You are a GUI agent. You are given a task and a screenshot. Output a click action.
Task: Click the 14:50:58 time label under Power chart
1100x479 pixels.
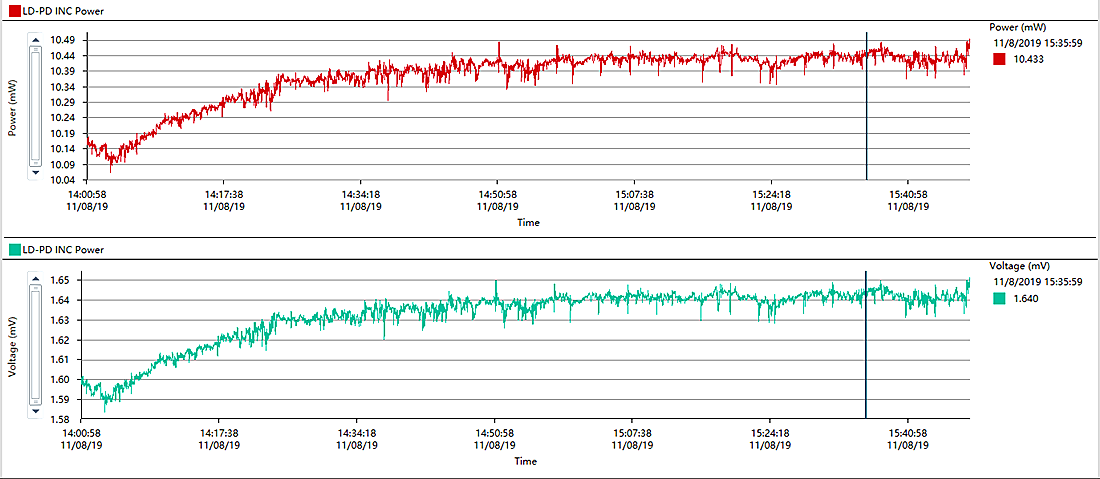point(497,194)
